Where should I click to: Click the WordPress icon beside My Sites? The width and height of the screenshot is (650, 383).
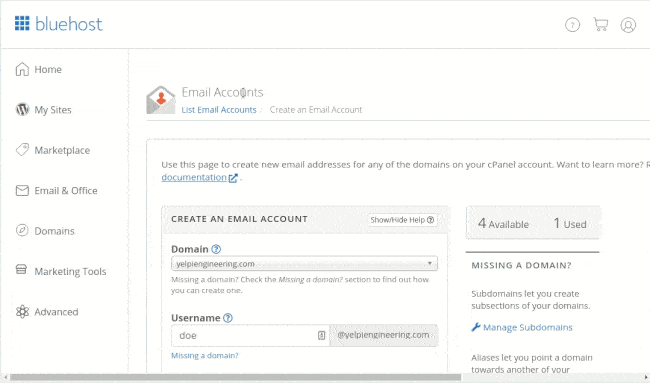click(22, 109)
